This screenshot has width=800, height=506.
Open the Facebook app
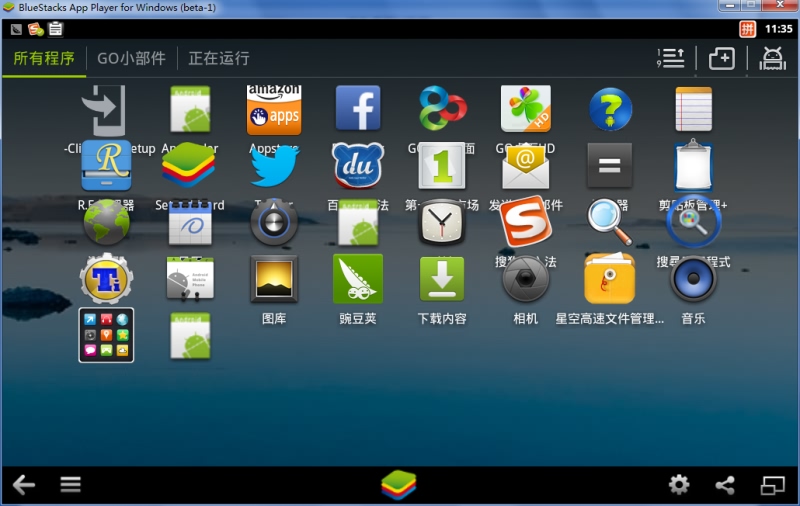(x=358, y=108)
